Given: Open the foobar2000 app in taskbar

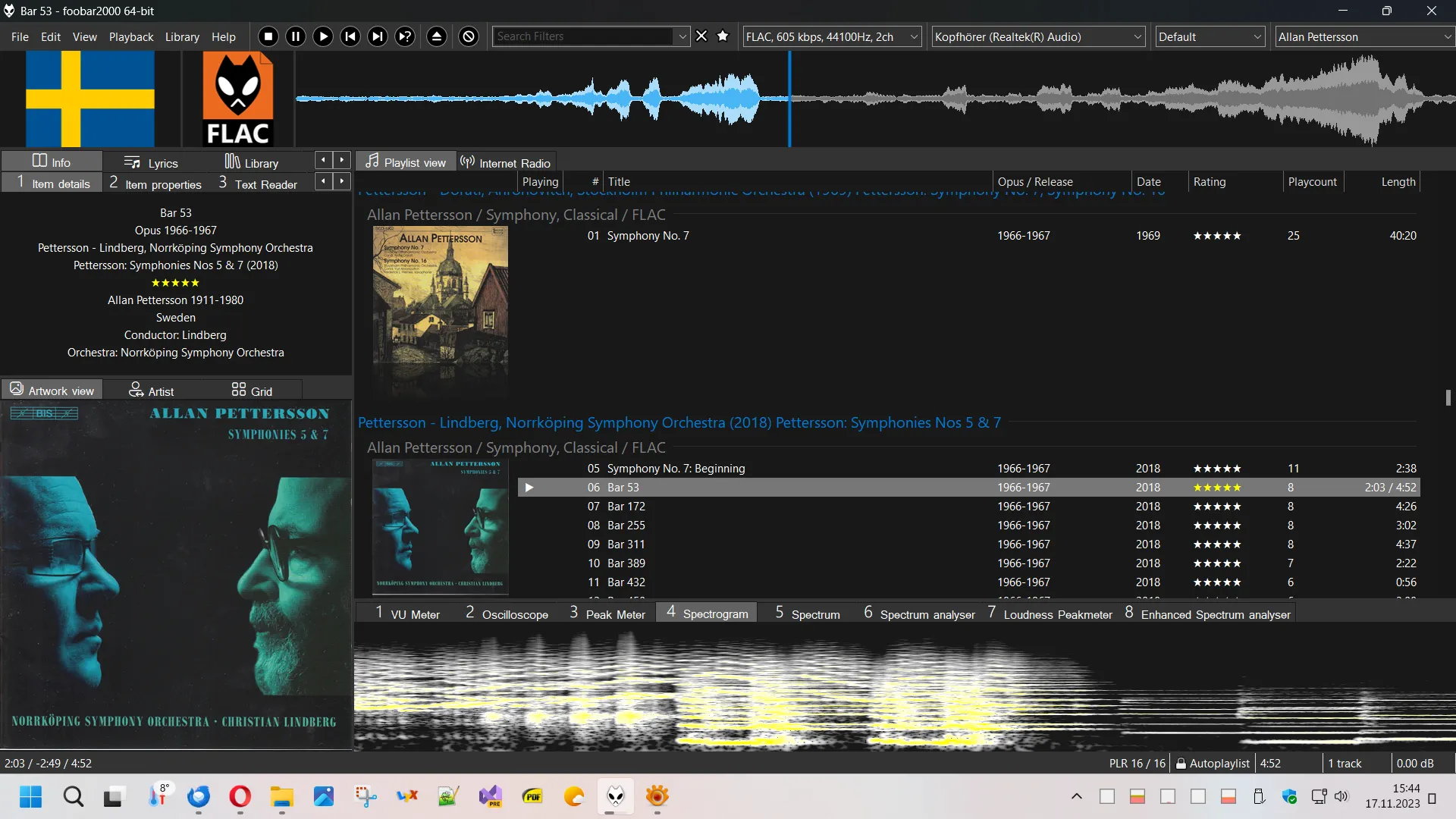Looking at the screenshot, I should (616, 796).
